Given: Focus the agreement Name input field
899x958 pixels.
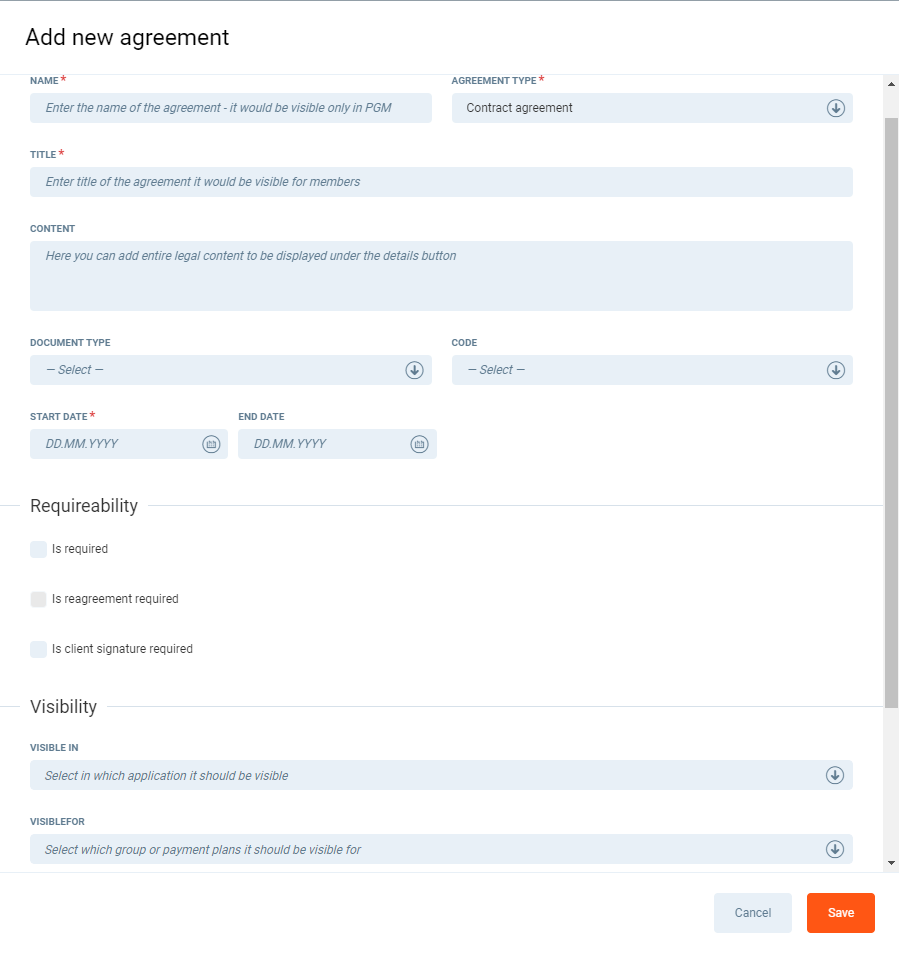Looking at the screenshot, I should (x=231, y=108).
